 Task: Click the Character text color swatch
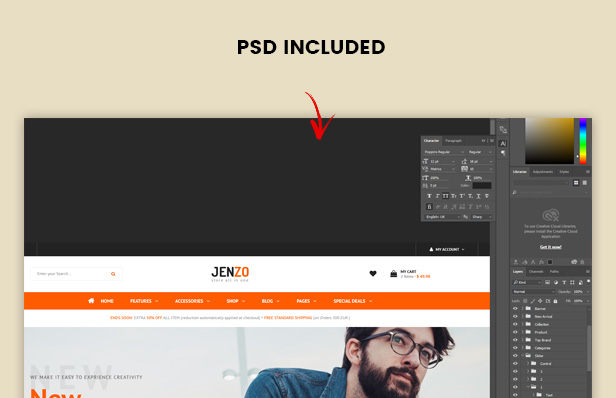(x=482, y=185)
